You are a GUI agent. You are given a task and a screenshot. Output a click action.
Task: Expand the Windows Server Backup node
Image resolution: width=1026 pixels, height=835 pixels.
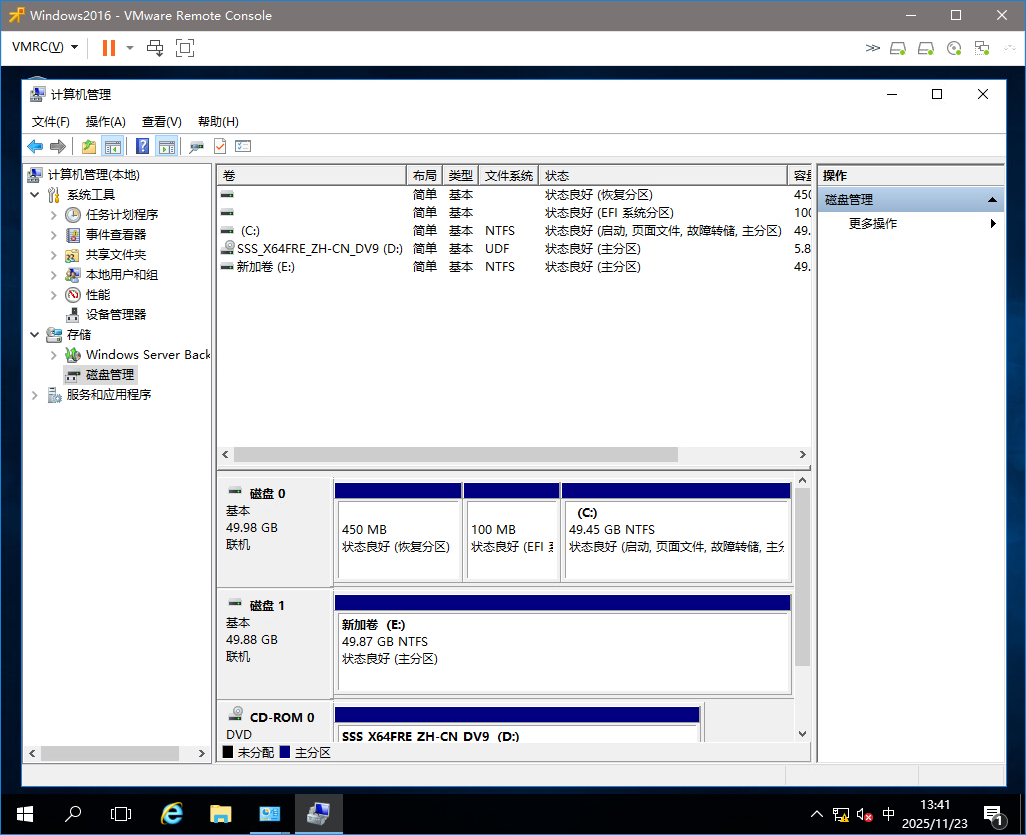[x=54, y=355]
